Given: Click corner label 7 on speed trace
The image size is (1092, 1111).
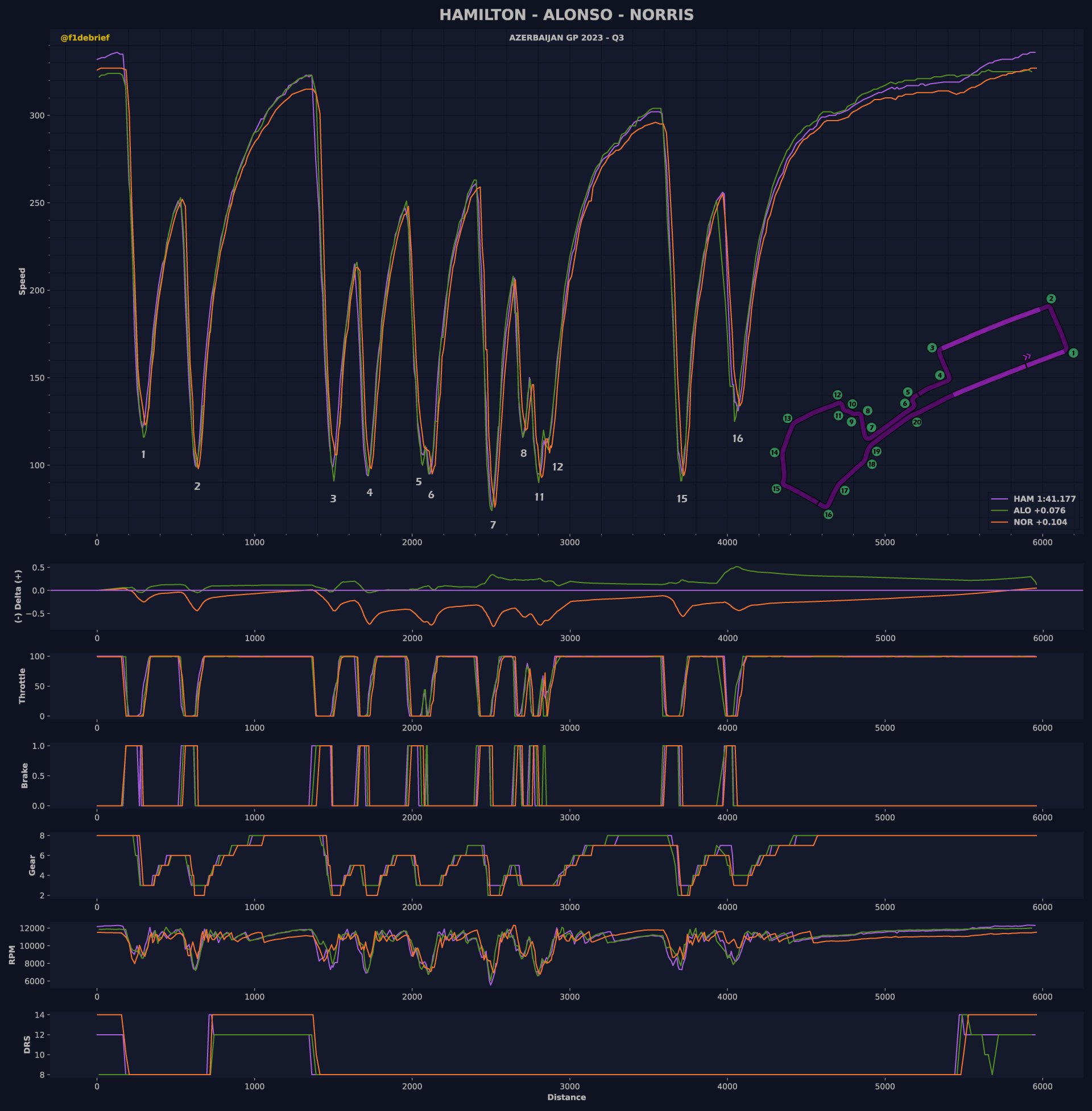Looking at the screenshot, I should point(493,525).
